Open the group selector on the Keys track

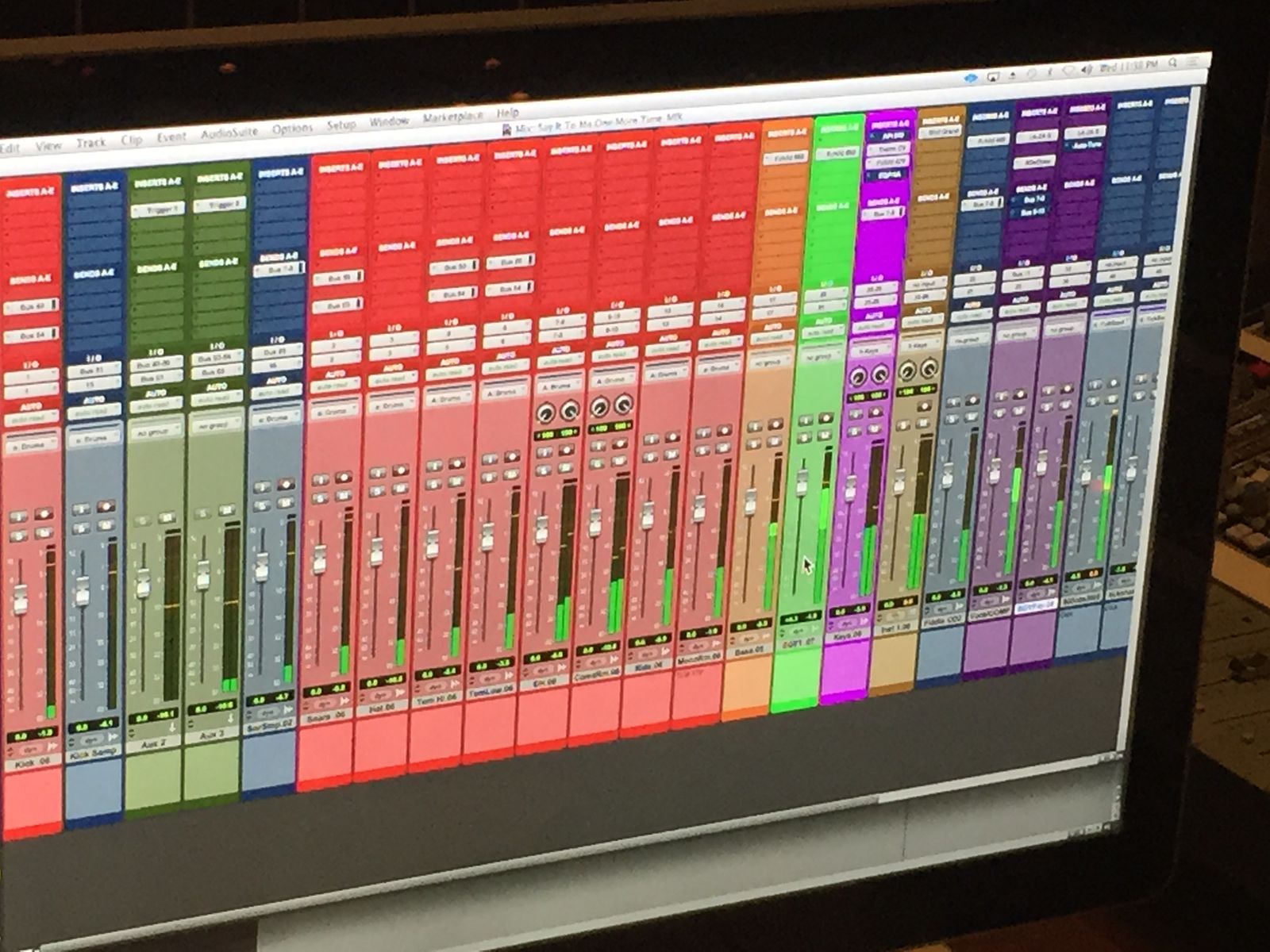click(x=868, y=350)
